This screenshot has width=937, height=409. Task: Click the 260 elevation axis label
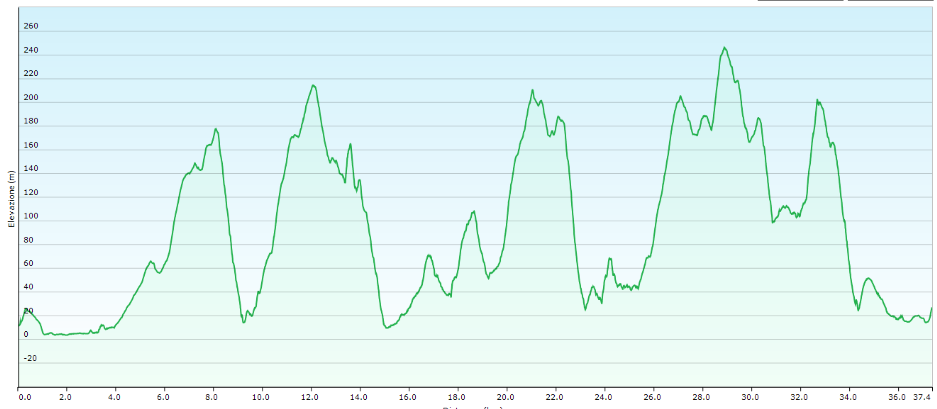30,26
